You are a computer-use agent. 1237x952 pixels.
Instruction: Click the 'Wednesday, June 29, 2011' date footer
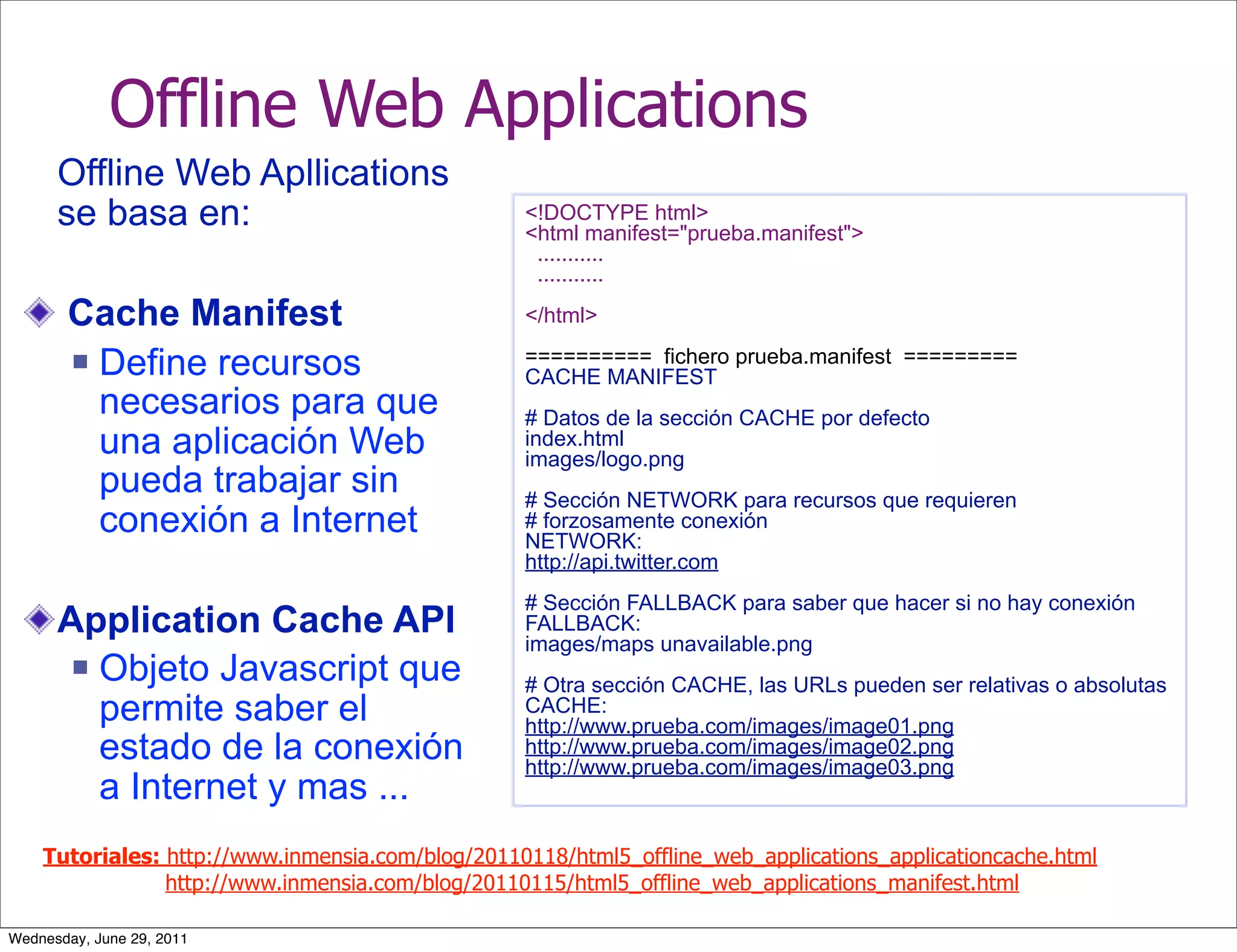98,939
